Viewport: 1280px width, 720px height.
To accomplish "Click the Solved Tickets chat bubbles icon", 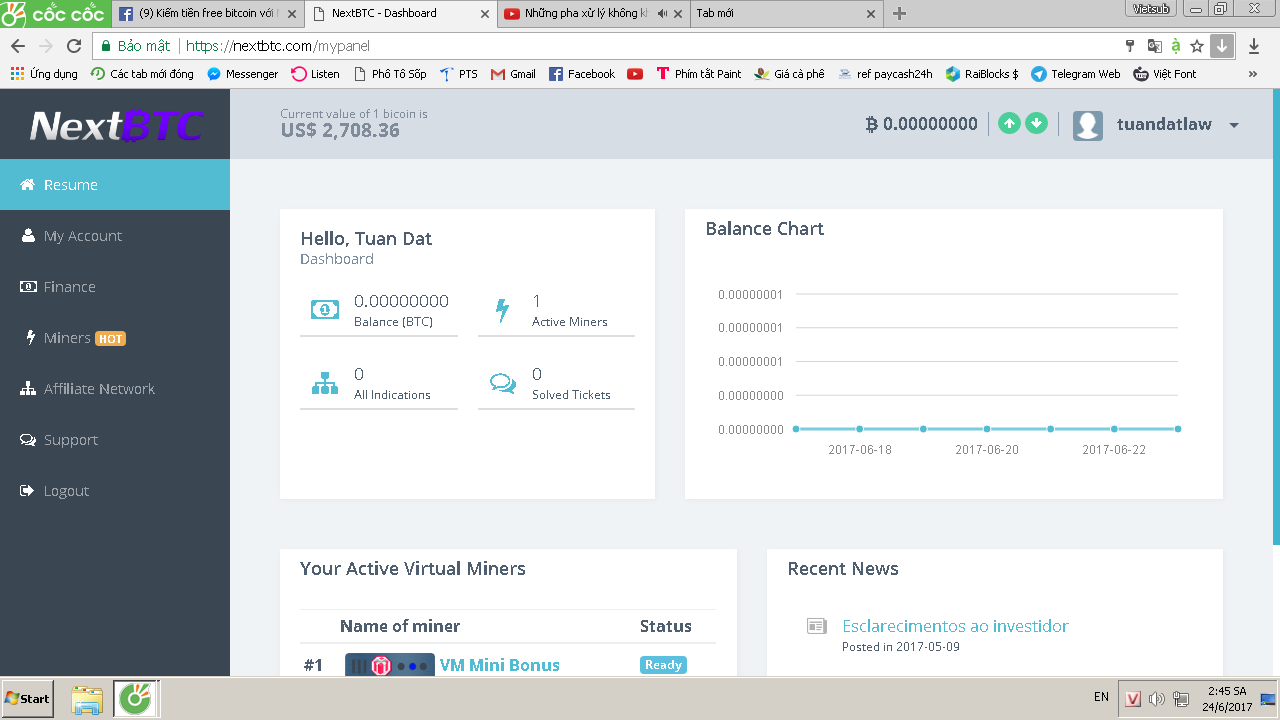I will 503,383.
